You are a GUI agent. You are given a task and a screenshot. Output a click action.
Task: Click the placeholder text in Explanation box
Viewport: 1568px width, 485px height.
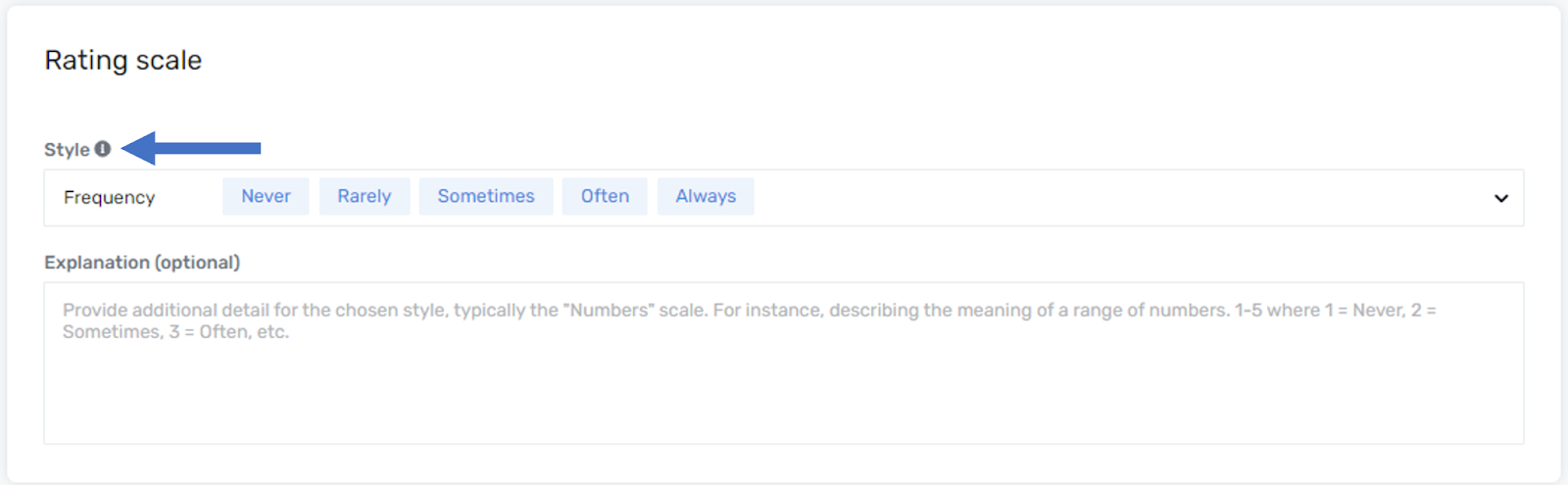click(750, 320)
